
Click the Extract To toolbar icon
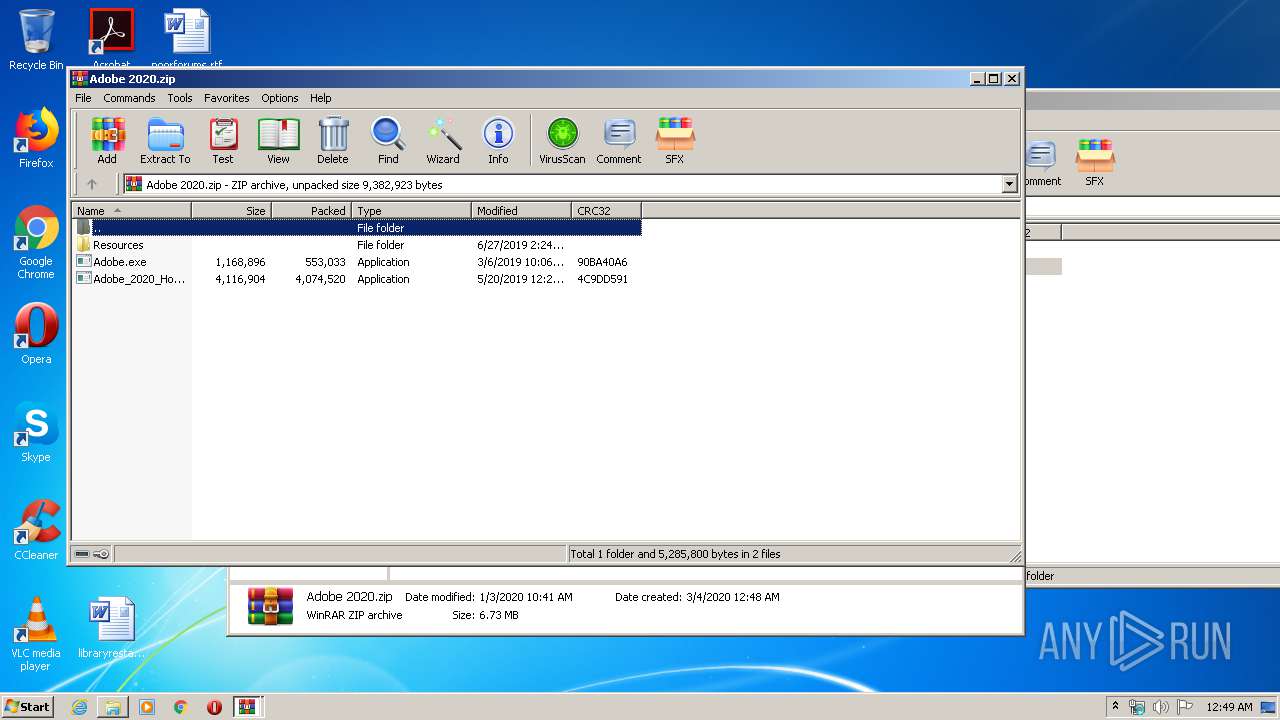click(x=165, y=141)
